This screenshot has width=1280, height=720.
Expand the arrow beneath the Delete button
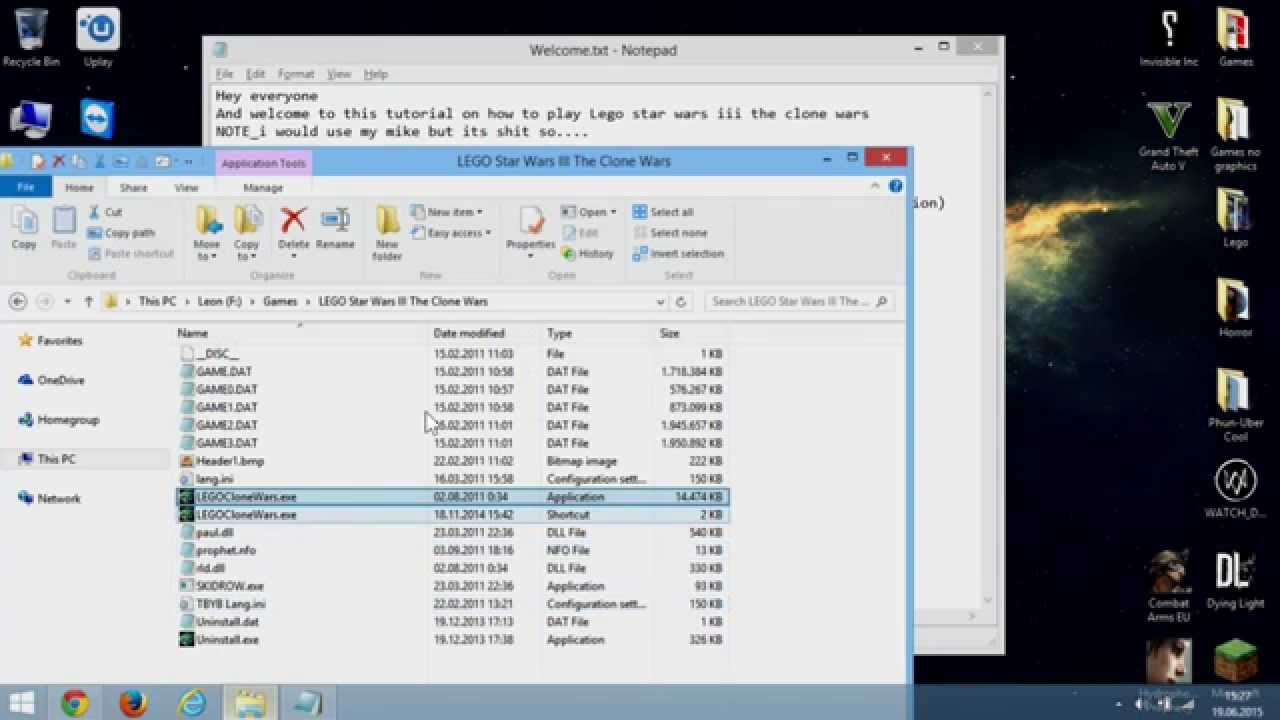click(x=293, y=256)
